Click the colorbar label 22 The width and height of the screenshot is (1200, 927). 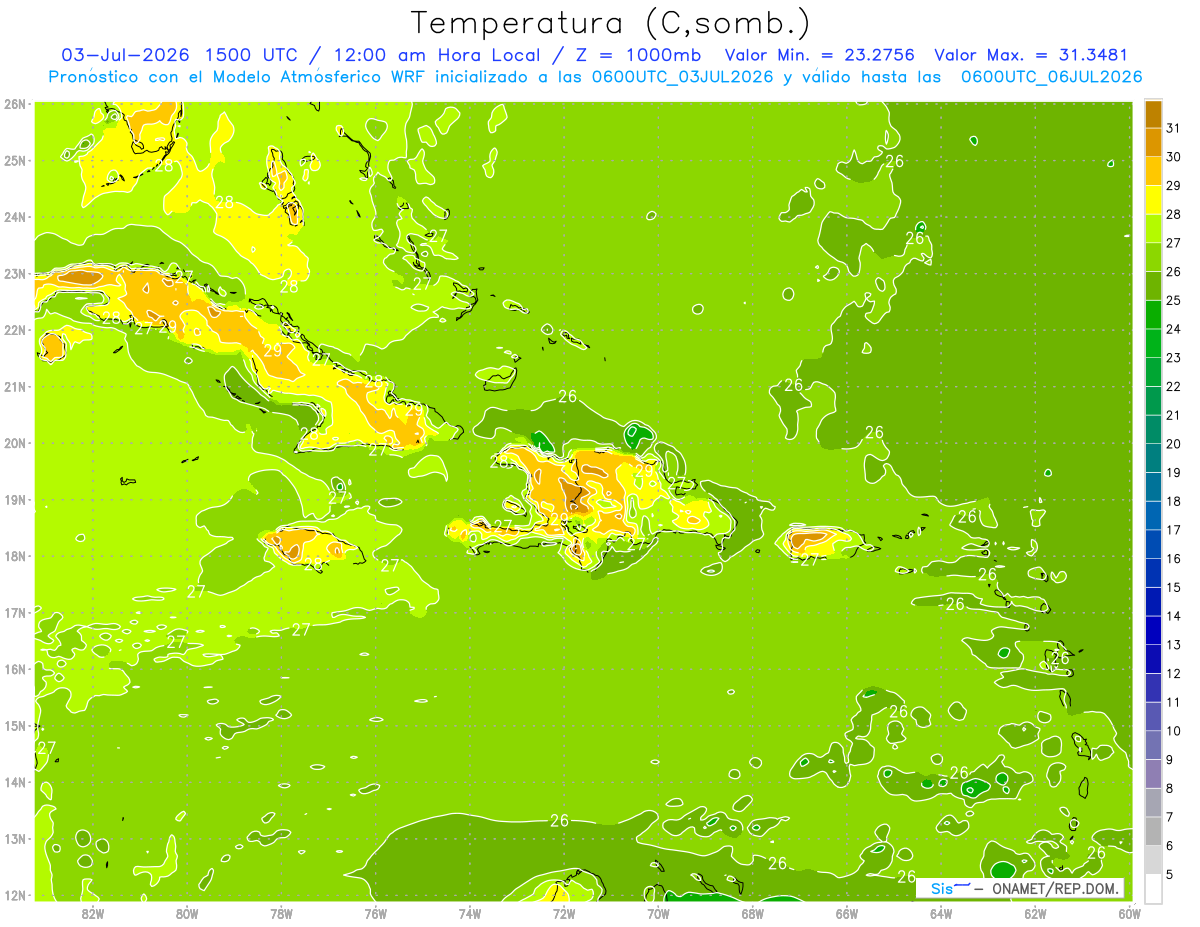1173,387
